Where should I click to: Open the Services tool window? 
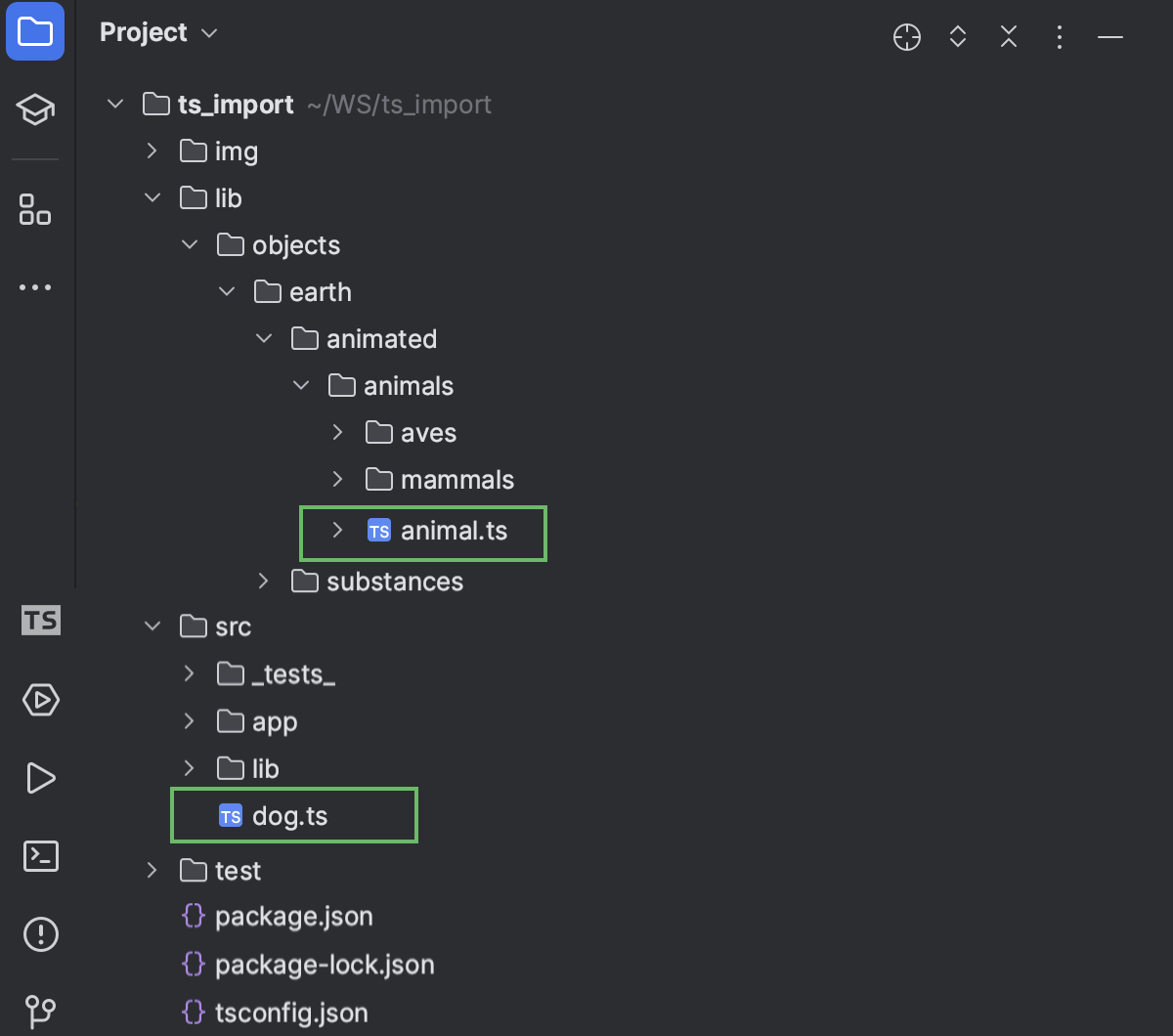(40, 700)
